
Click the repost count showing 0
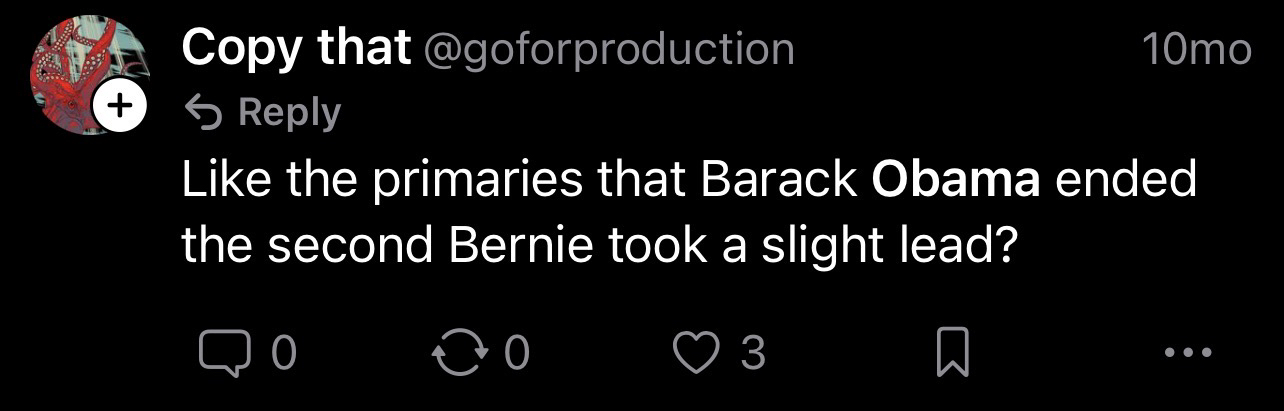click(x=516, y=353)
